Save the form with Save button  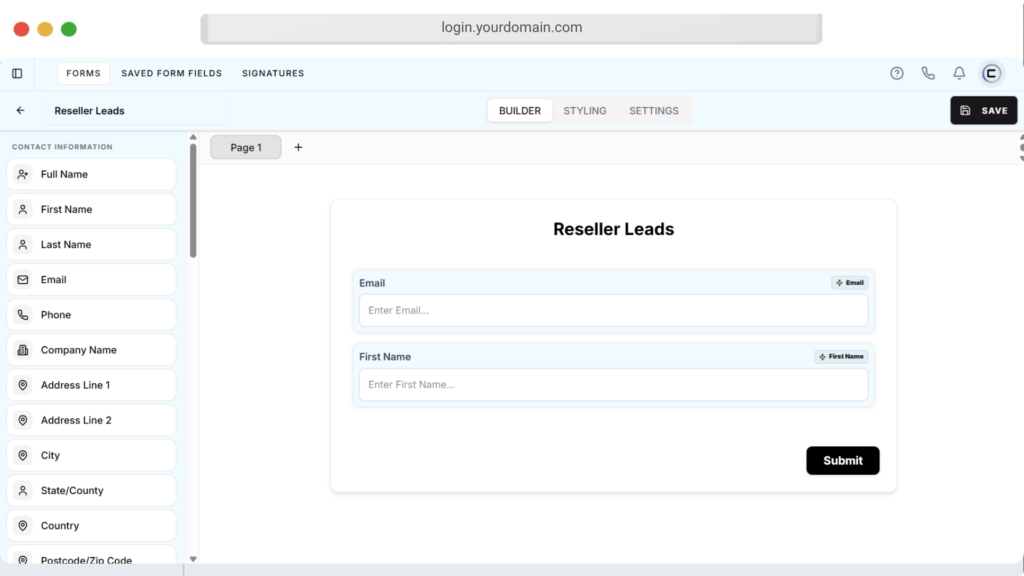[x=983, y=111]
